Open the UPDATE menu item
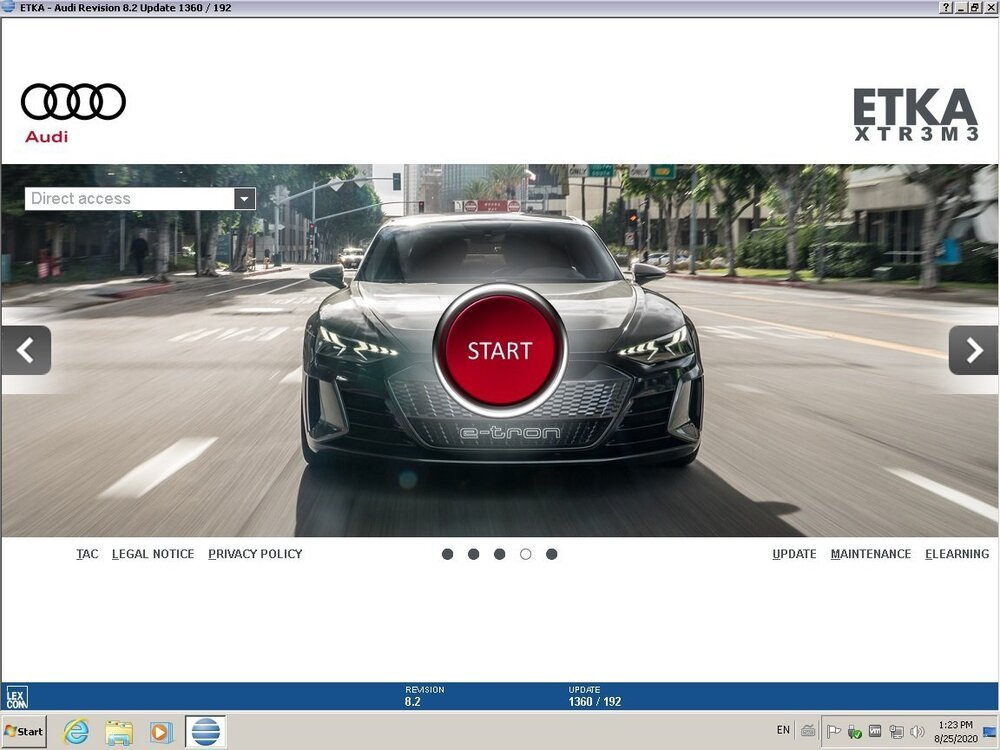This screenshot has width=1000, height=750. (x=794, y=554)
